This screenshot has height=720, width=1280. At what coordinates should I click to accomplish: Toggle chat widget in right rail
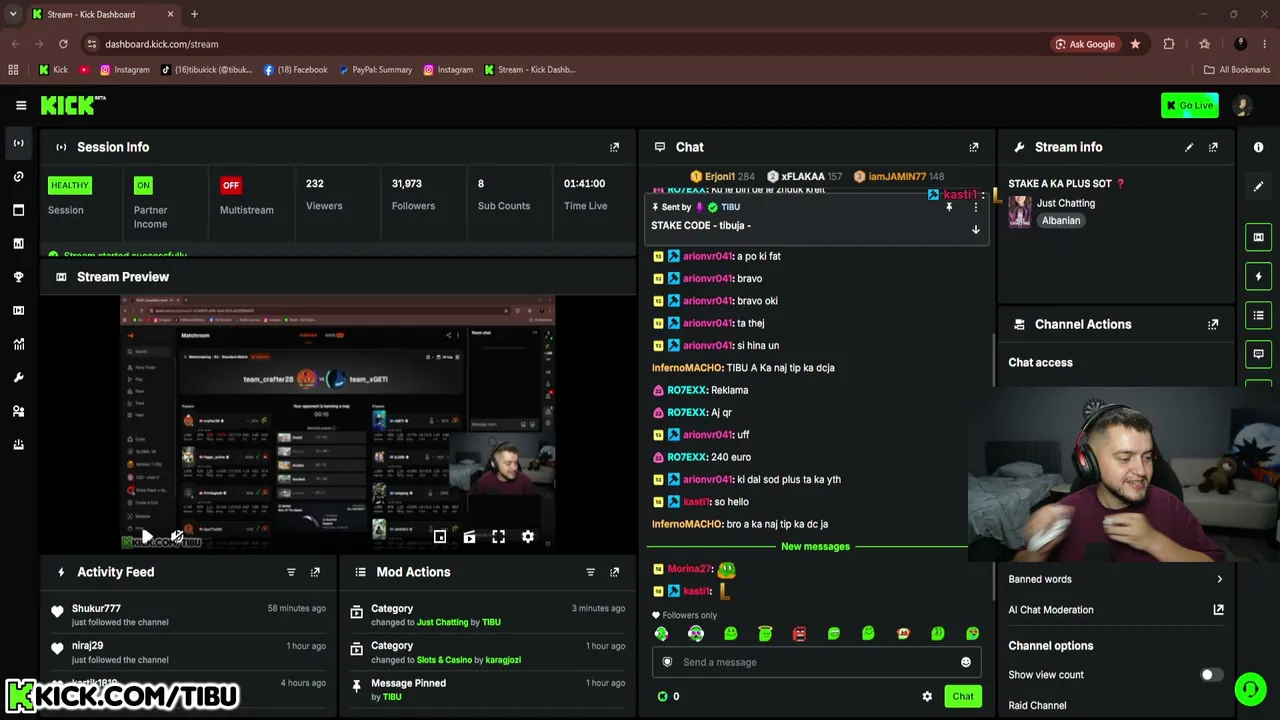click(1258, 354)
